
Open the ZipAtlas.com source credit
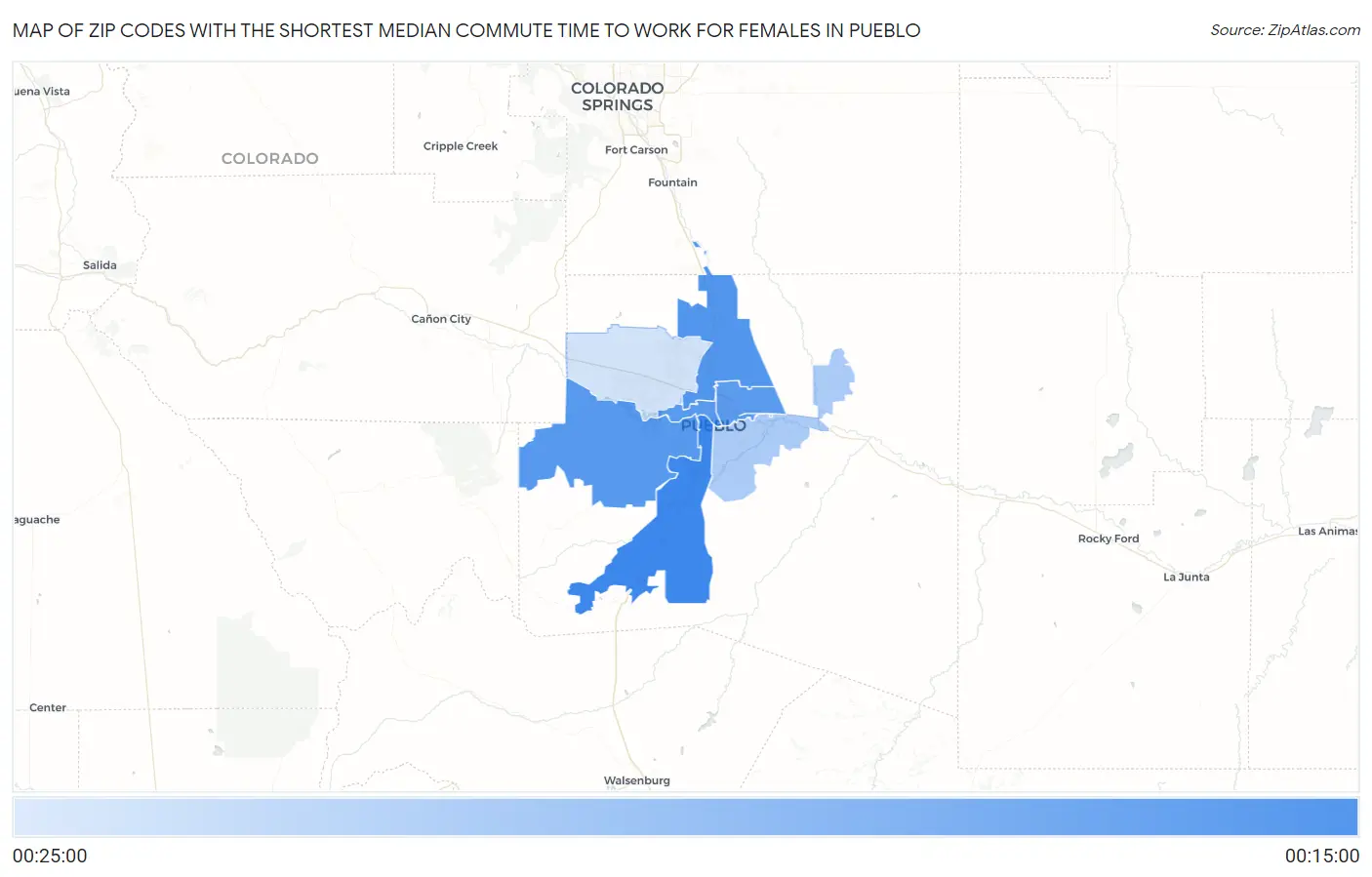1285,30
